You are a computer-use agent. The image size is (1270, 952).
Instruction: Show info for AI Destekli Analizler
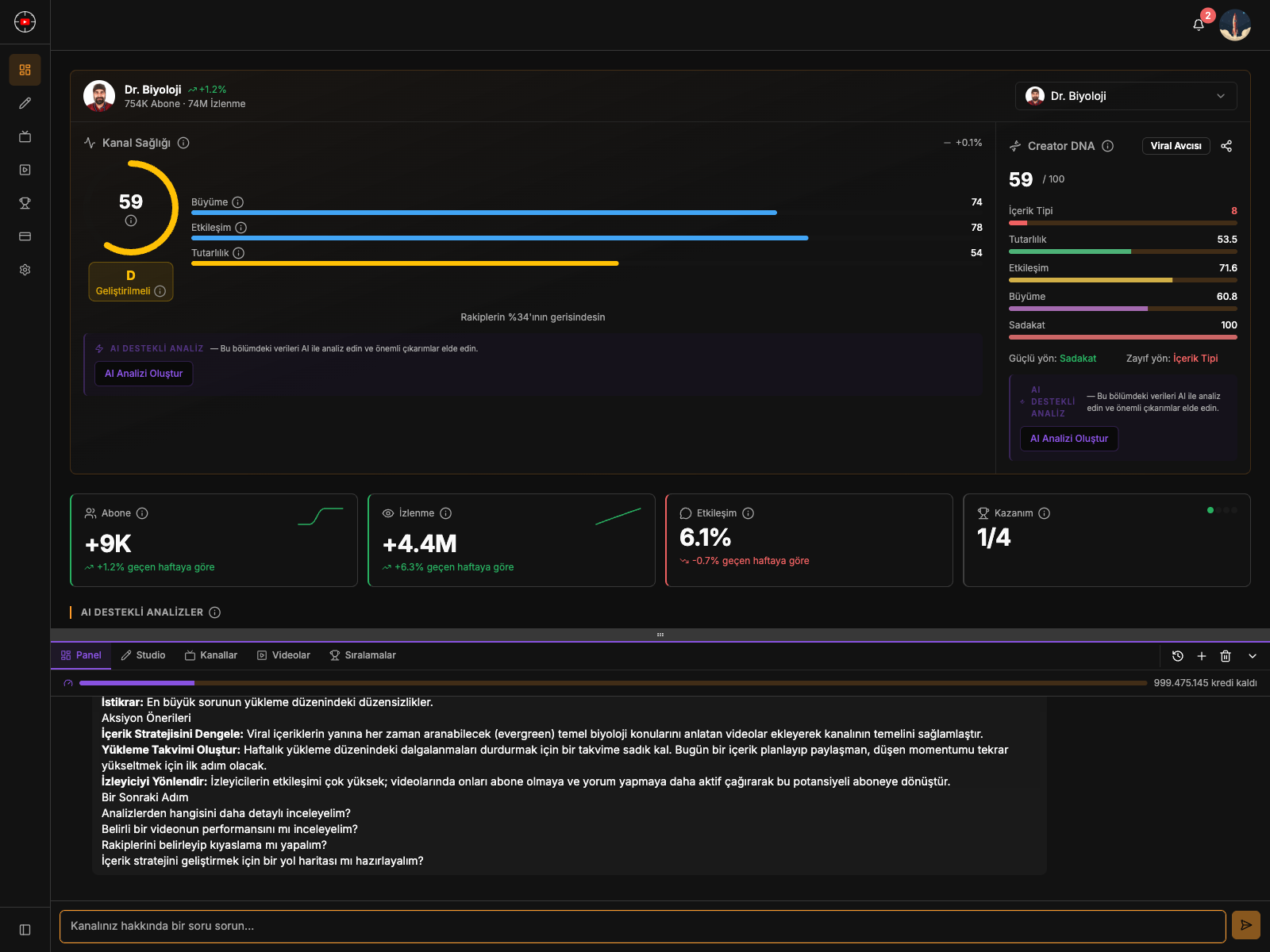pyautogui.click(x=214, y=612)
